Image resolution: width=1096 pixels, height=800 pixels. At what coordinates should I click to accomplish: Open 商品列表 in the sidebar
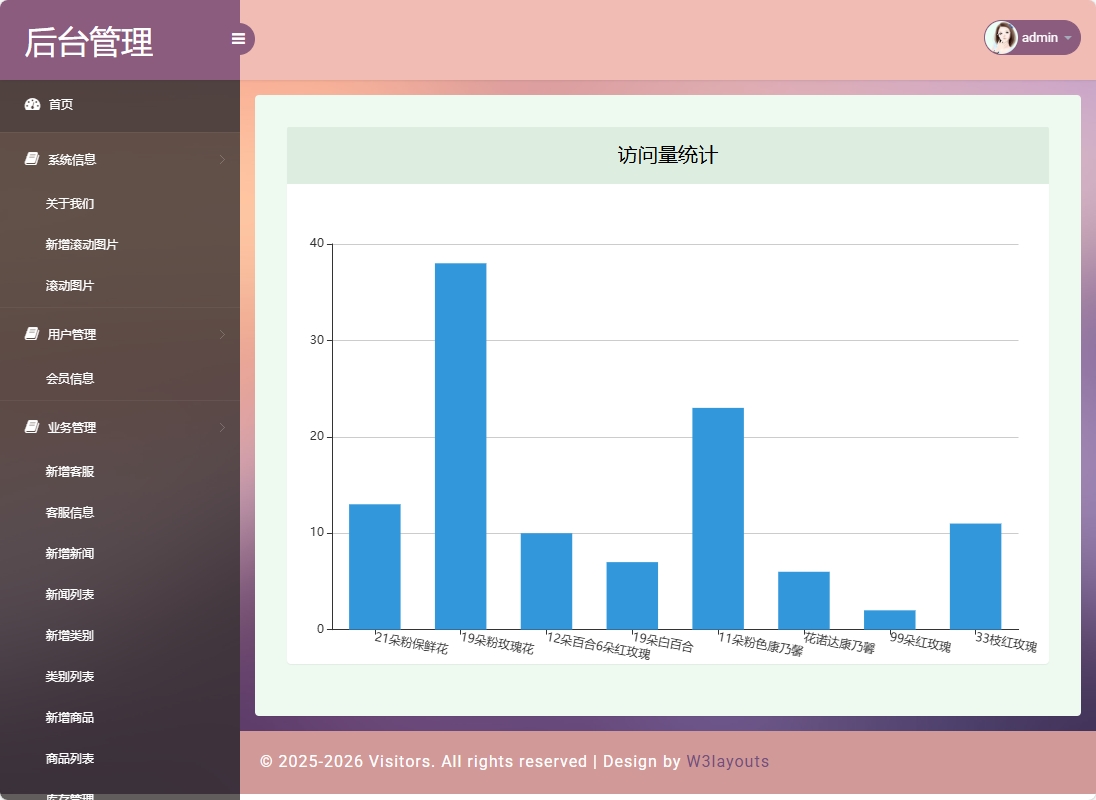pos(70,758)
